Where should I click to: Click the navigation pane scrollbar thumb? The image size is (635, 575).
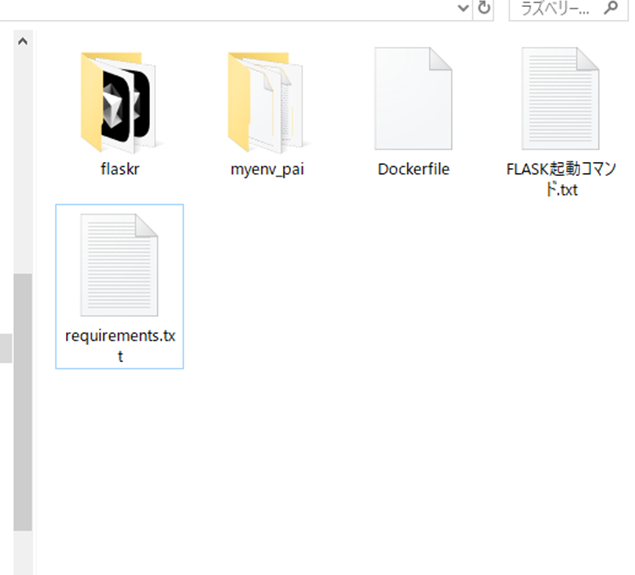(23, 402)
